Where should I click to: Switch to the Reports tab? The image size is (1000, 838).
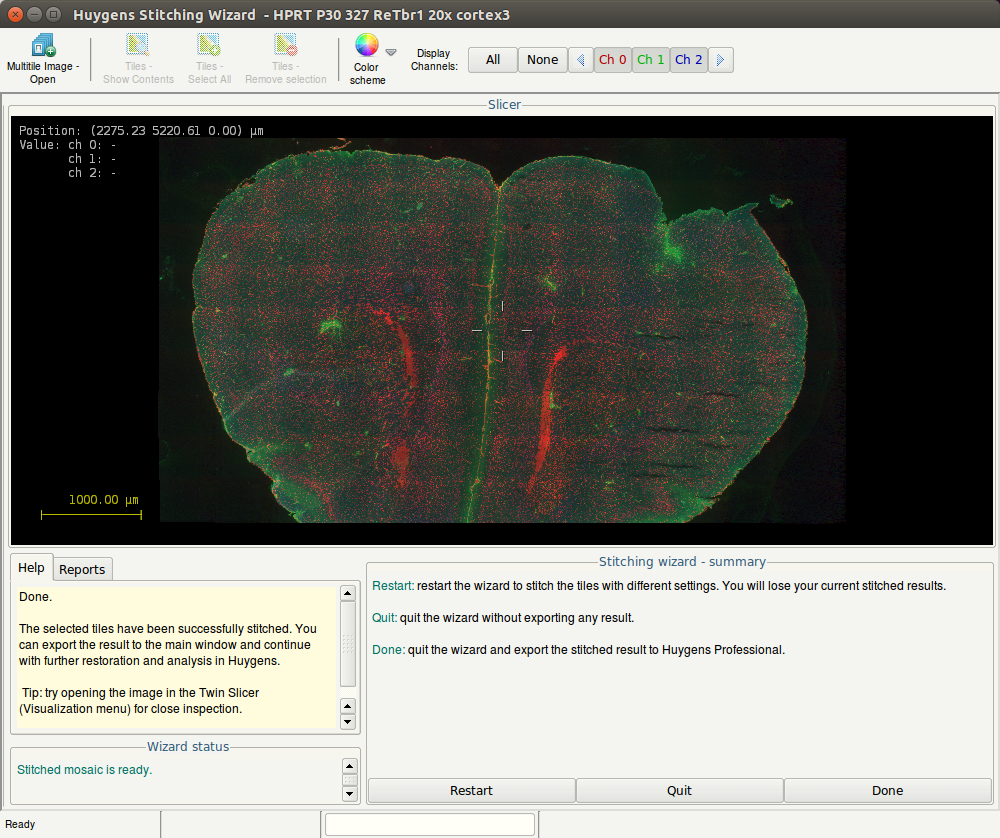(x=82, y=569)
